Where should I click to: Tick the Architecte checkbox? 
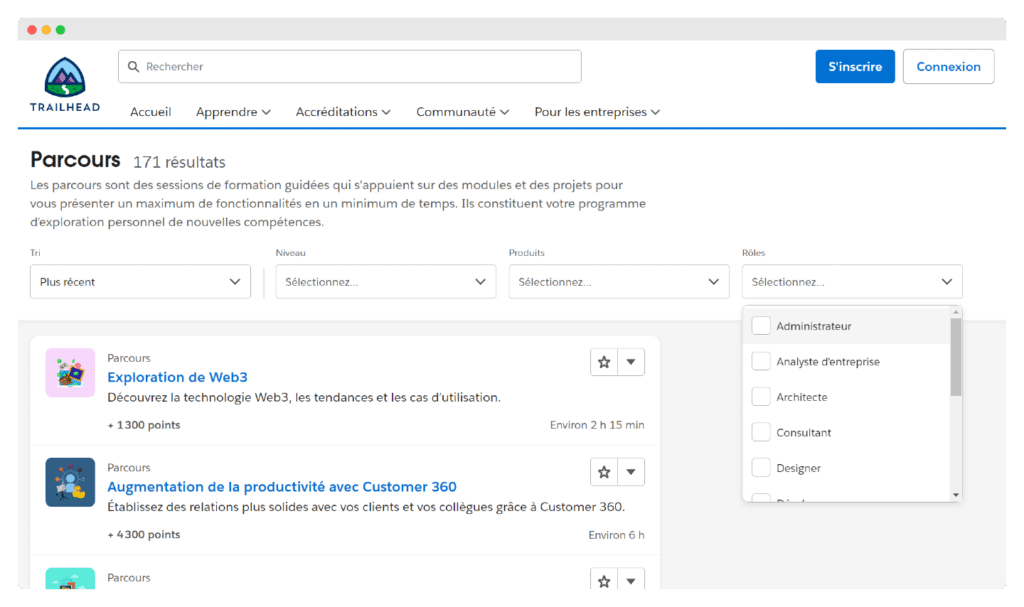tap(761, 397)
